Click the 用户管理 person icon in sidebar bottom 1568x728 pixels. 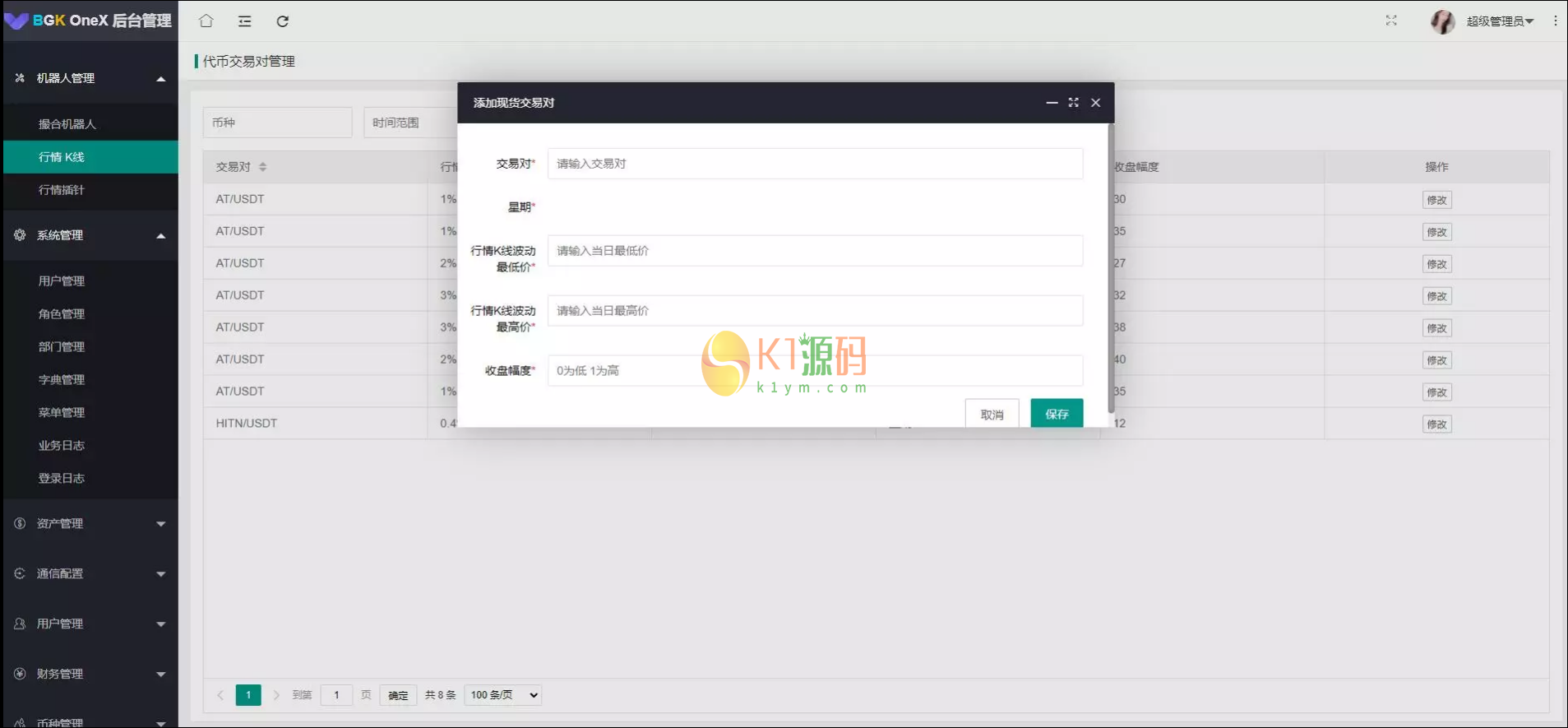[20, 624]
